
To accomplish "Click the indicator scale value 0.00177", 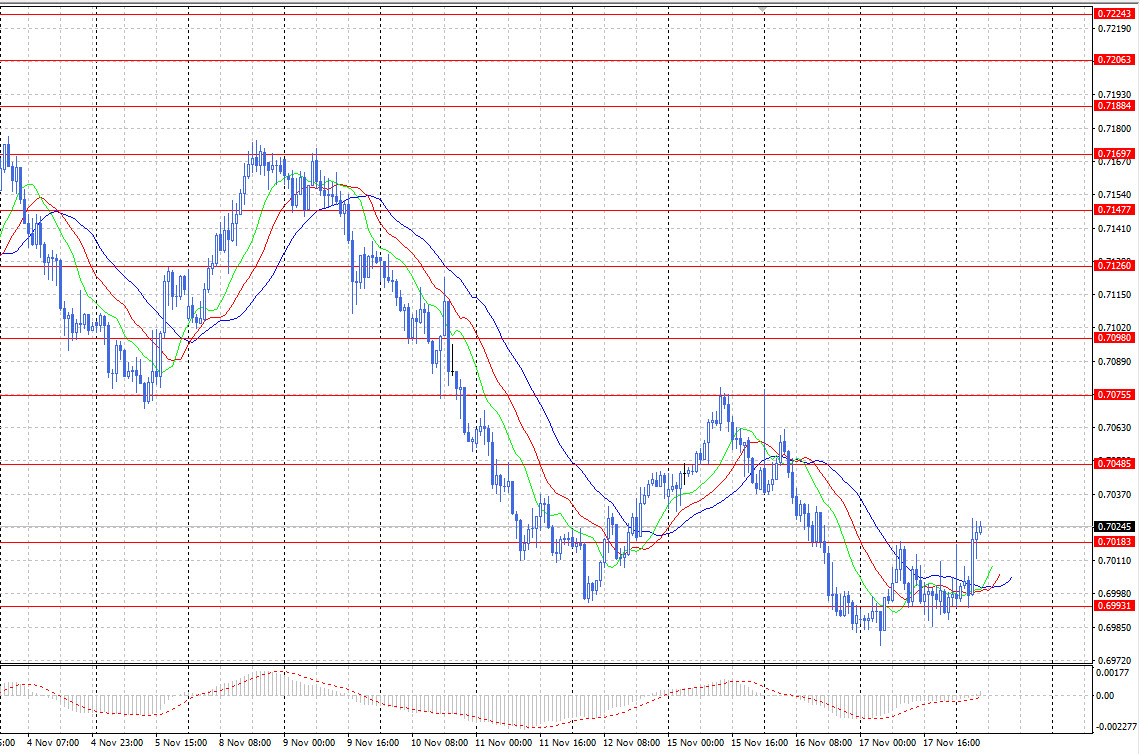I will click(1114, 673).
